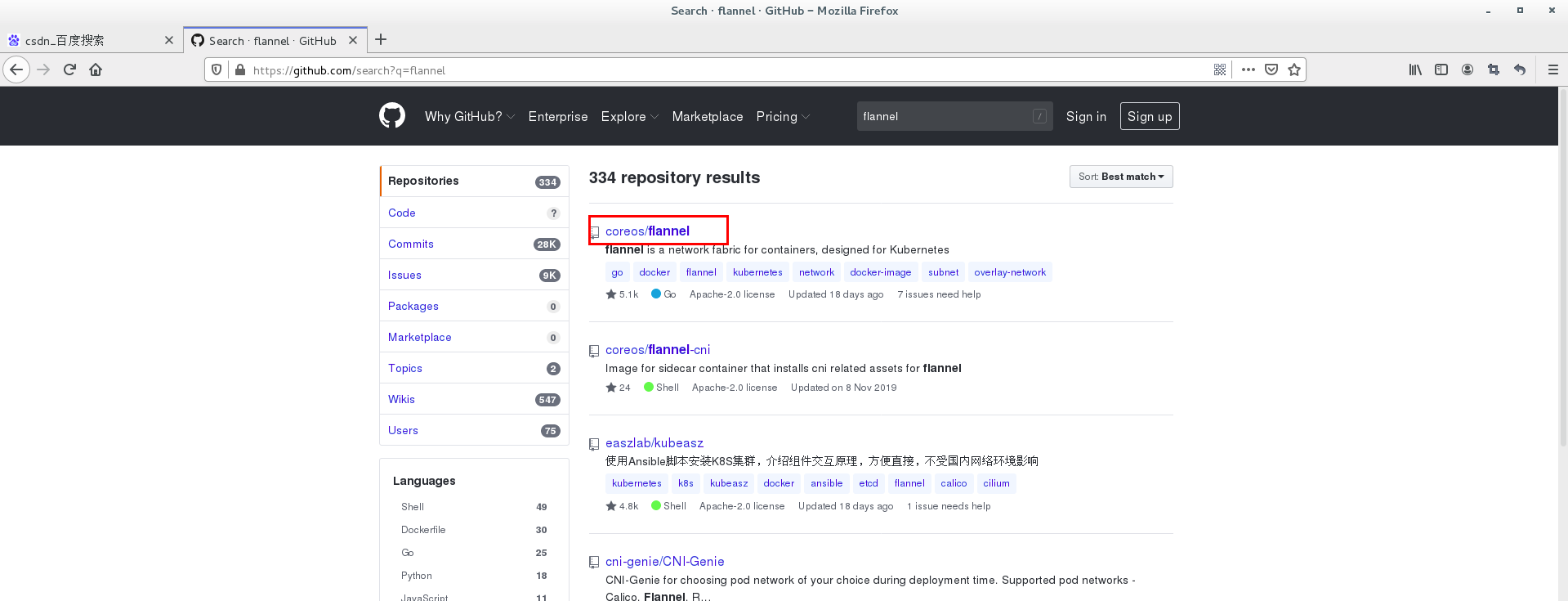Screen dimensions: 1568x601
Task: Select the Code search filter
Action: (474, 213)
